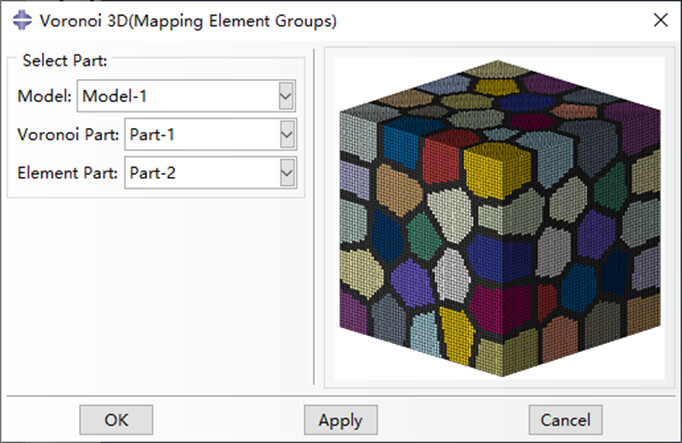Select the Model-1 combo box field
This screenshot has width=682, height=443.
pyautogui.click(x=187, y=96)
